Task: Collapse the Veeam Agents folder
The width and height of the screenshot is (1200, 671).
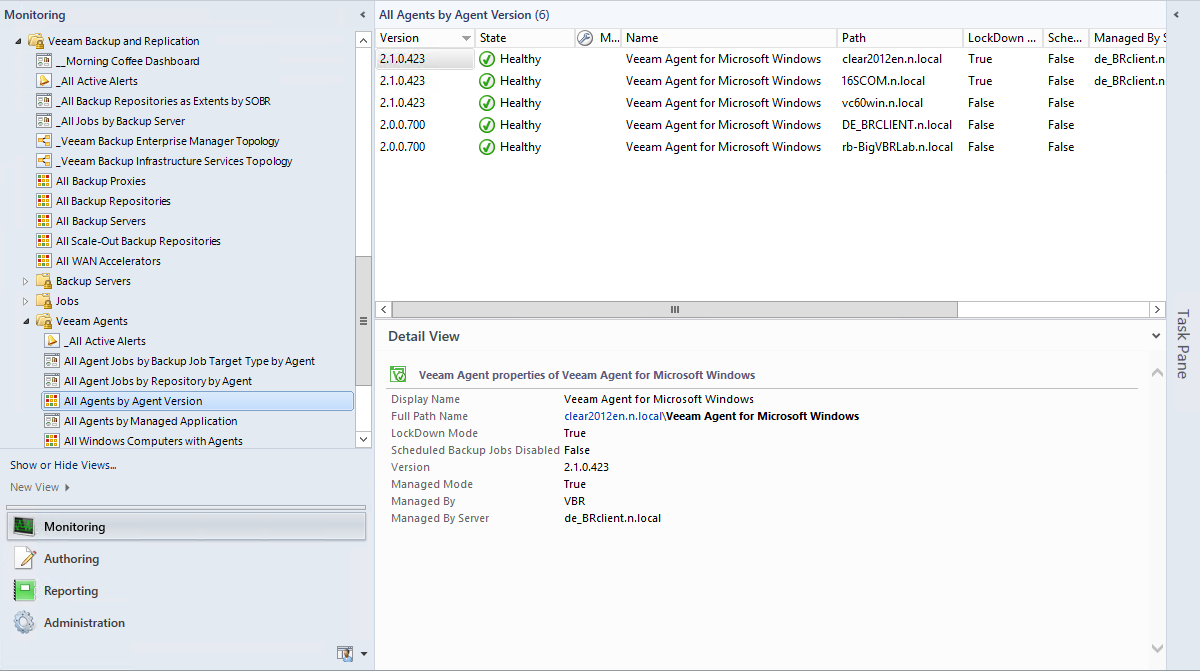Action: pos(26,321)
